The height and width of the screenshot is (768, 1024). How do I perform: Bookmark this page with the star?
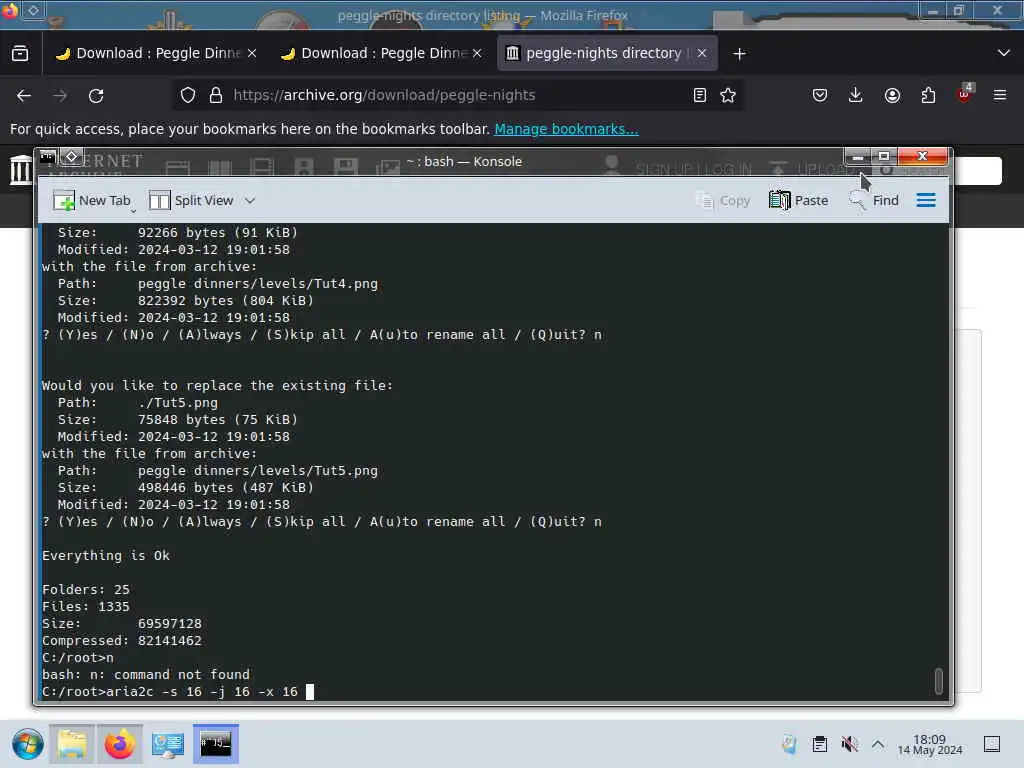[728, 95]
